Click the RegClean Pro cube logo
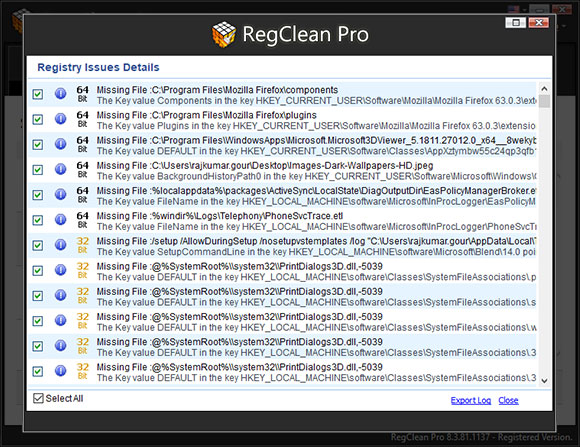 pos(224,34)
